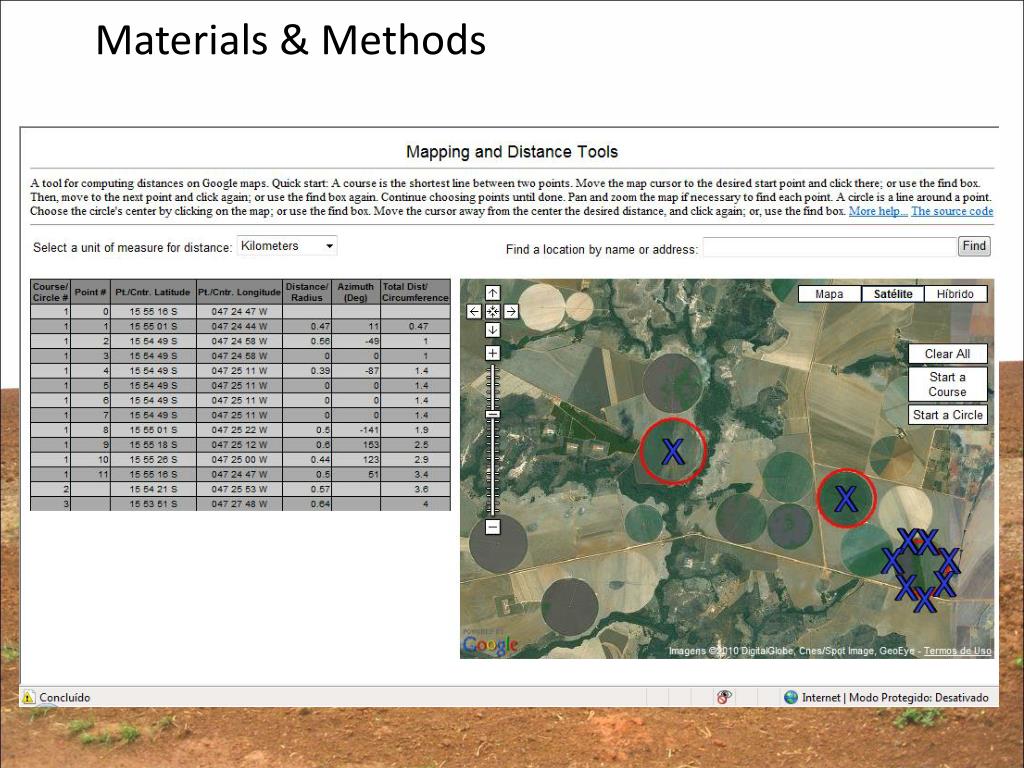Recenter the map using the center pan button
This screenshot has height=768, width=1024.
pyautogui.click(x=492, y=312)
